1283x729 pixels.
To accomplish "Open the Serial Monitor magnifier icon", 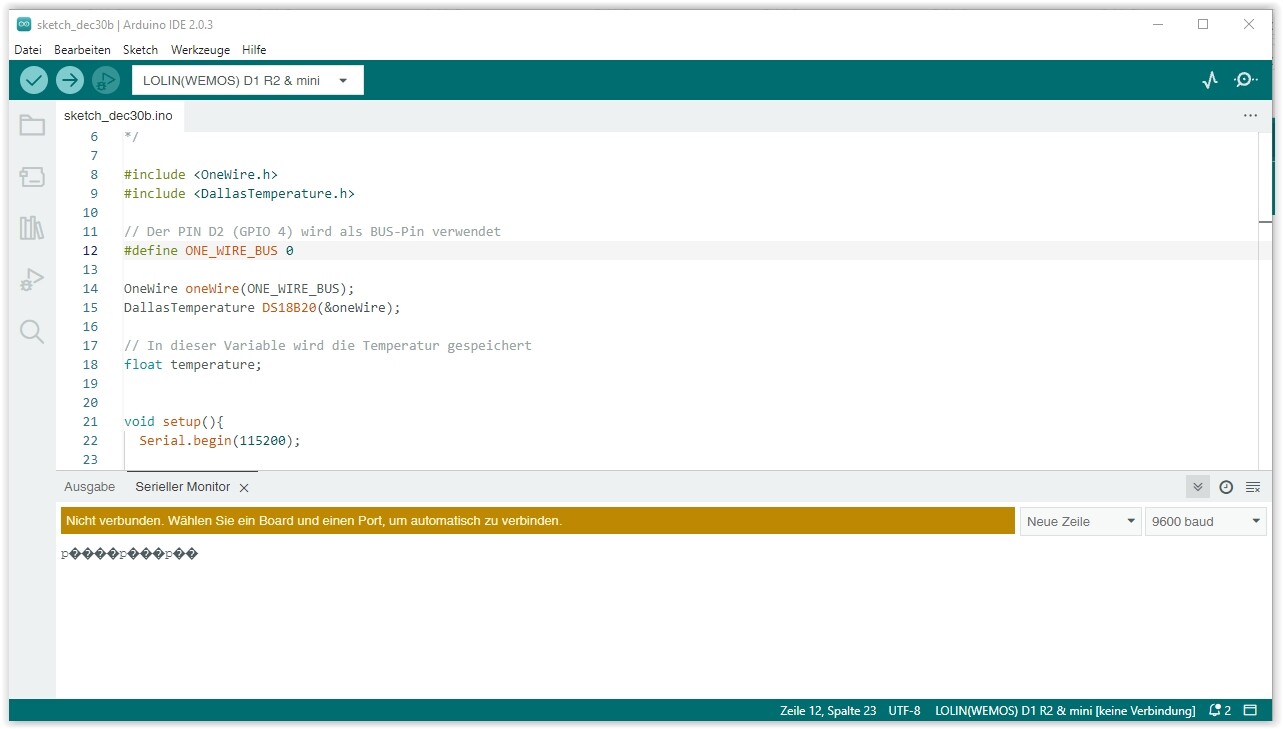I will (1246, 80).
